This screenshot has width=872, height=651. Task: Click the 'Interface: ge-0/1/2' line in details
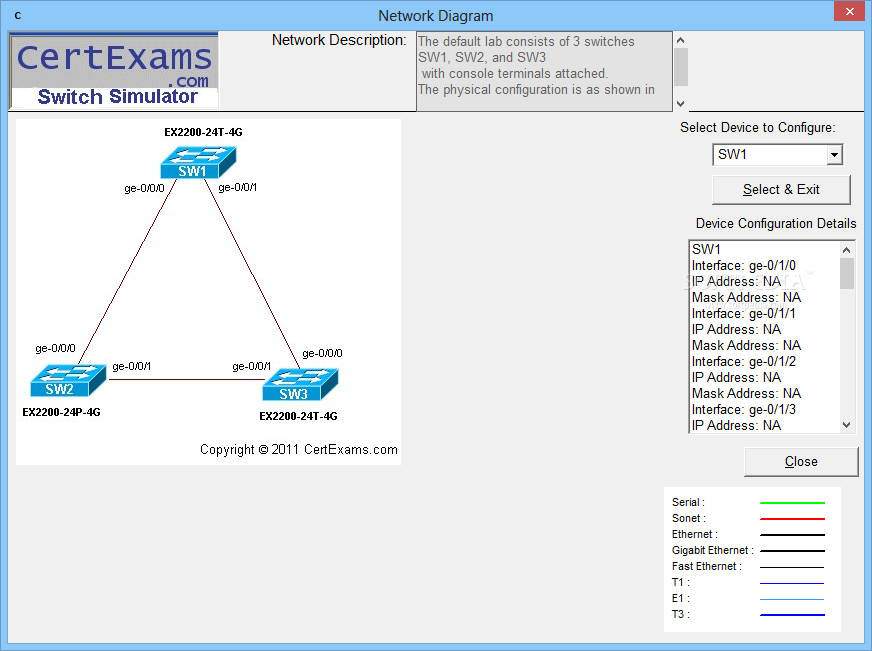(x=744, y=361)
